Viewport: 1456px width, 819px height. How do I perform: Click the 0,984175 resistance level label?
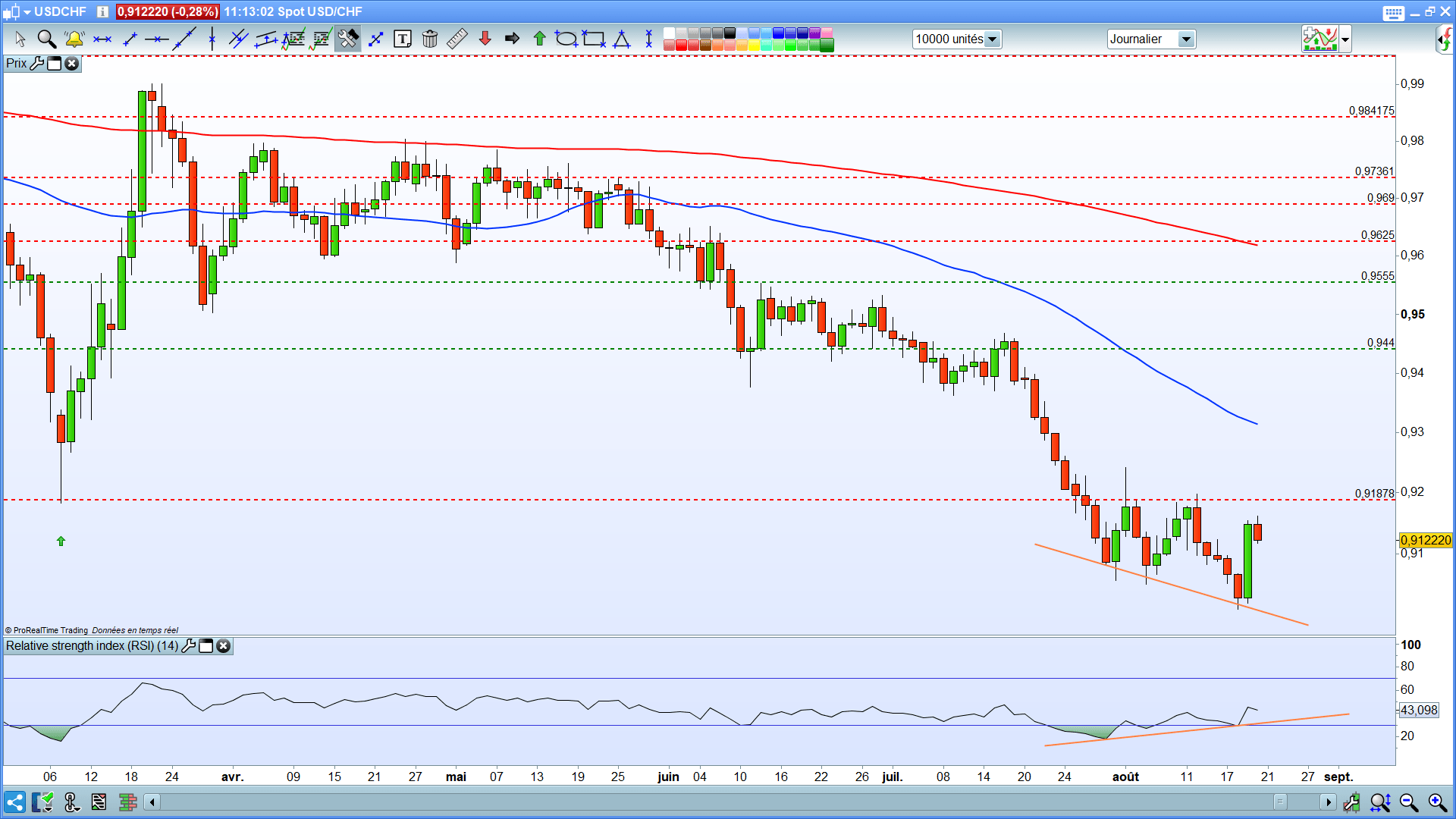1371,111
